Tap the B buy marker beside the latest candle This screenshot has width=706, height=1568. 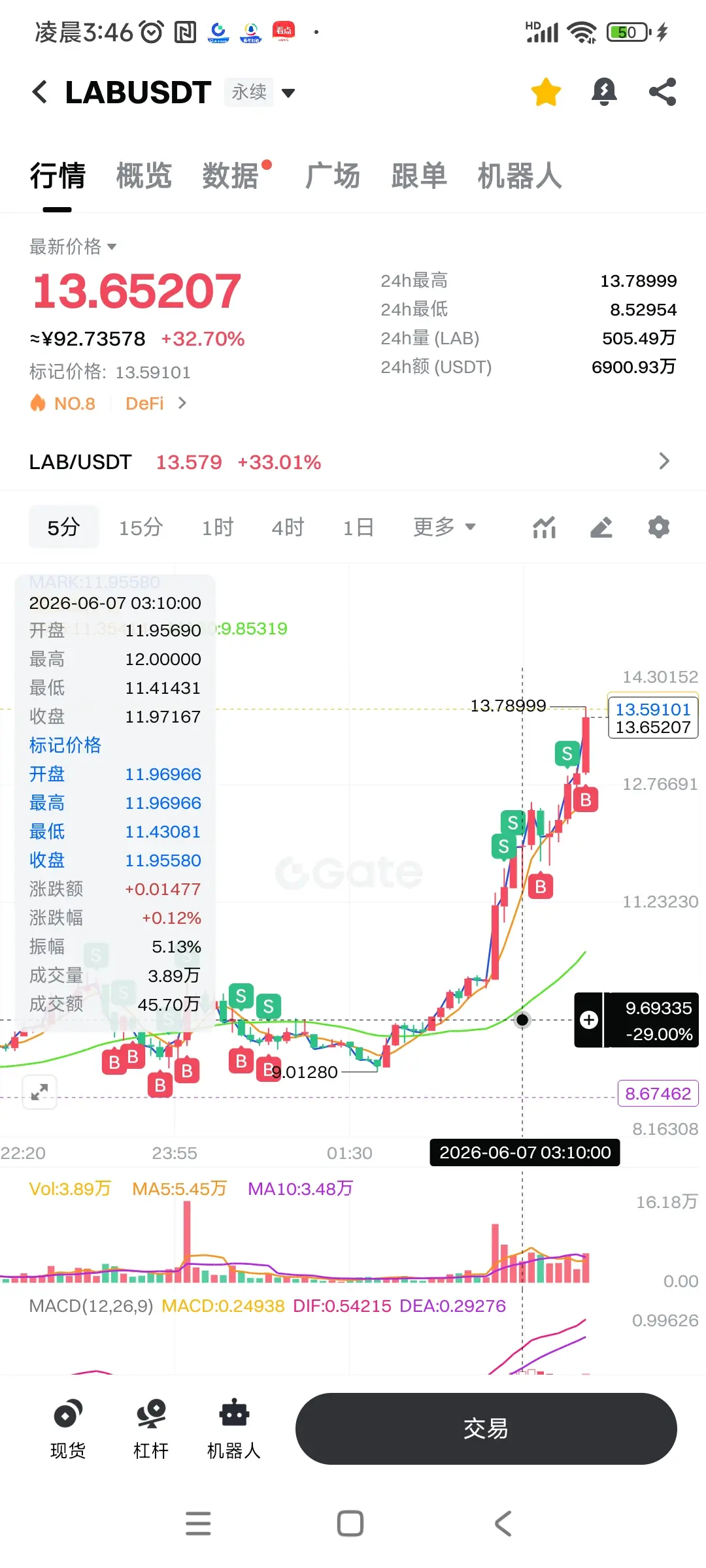586,799
